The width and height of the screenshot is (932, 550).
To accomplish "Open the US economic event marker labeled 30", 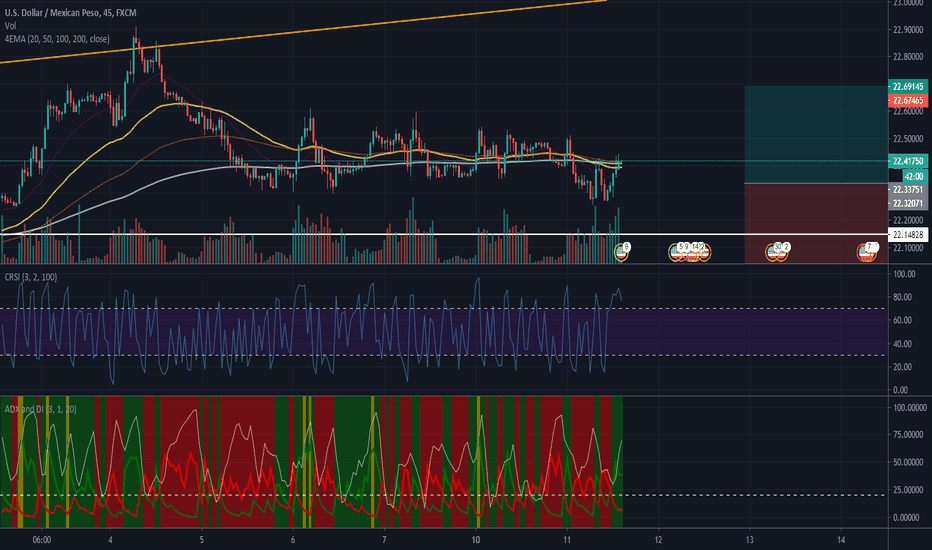I will click(774, 252).
